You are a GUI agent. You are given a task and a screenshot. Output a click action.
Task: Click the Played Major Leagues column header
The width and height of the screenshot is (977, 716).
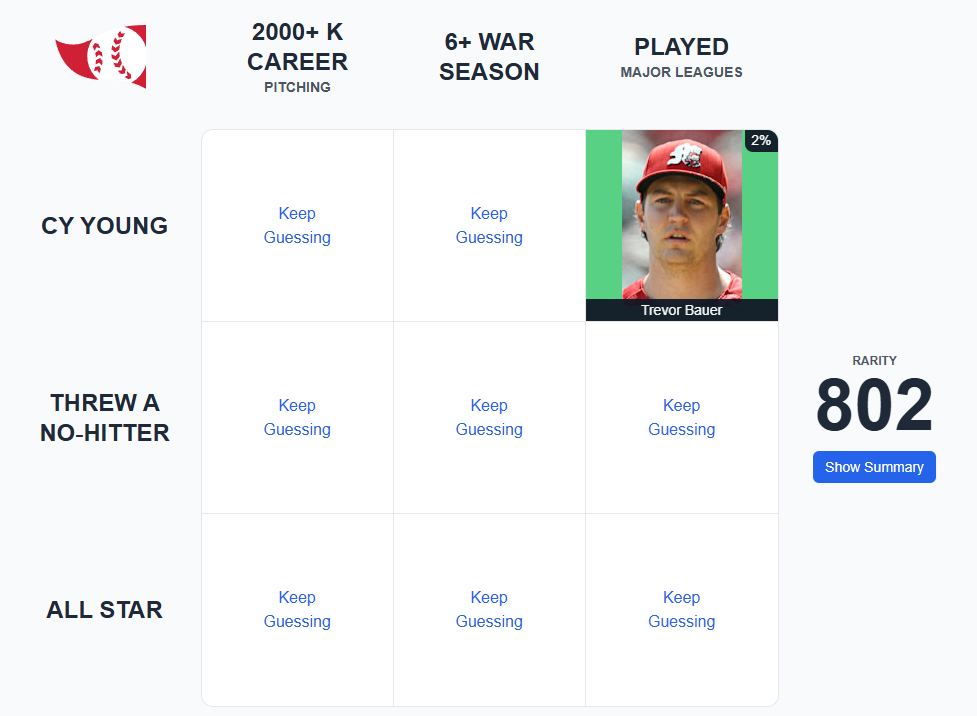click(x=682, y=57)
